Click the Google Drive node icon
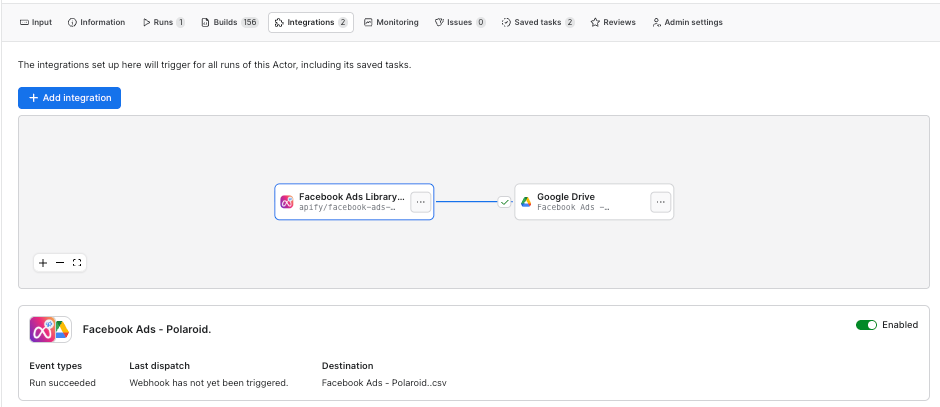 526,202
